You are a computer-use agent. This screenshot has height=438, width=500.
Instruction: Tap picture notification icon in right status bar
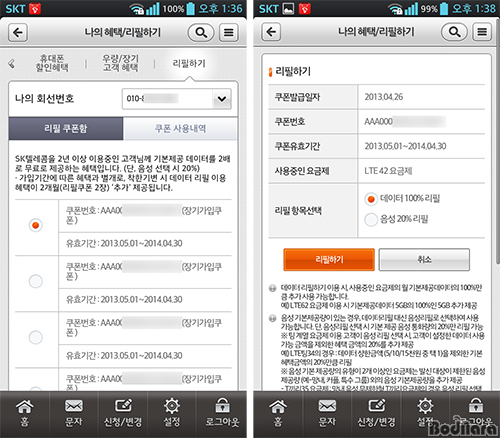tap(288, 8)
